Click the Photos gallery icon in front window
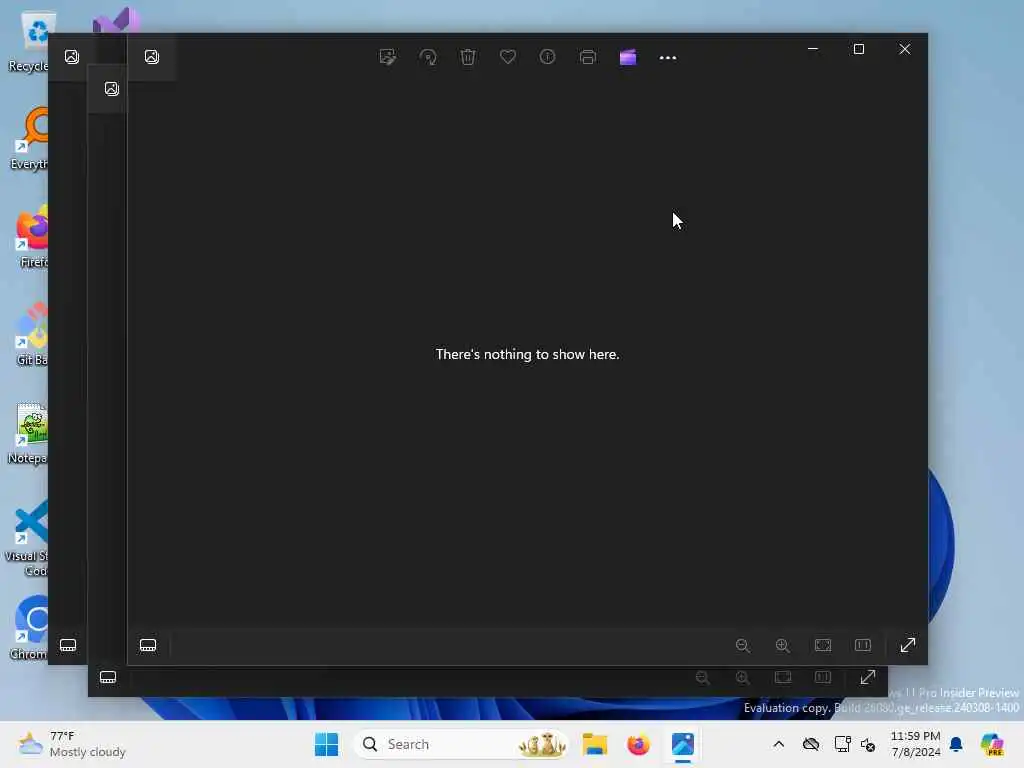This screenshot has height=768, width=1024. [152, 57]
